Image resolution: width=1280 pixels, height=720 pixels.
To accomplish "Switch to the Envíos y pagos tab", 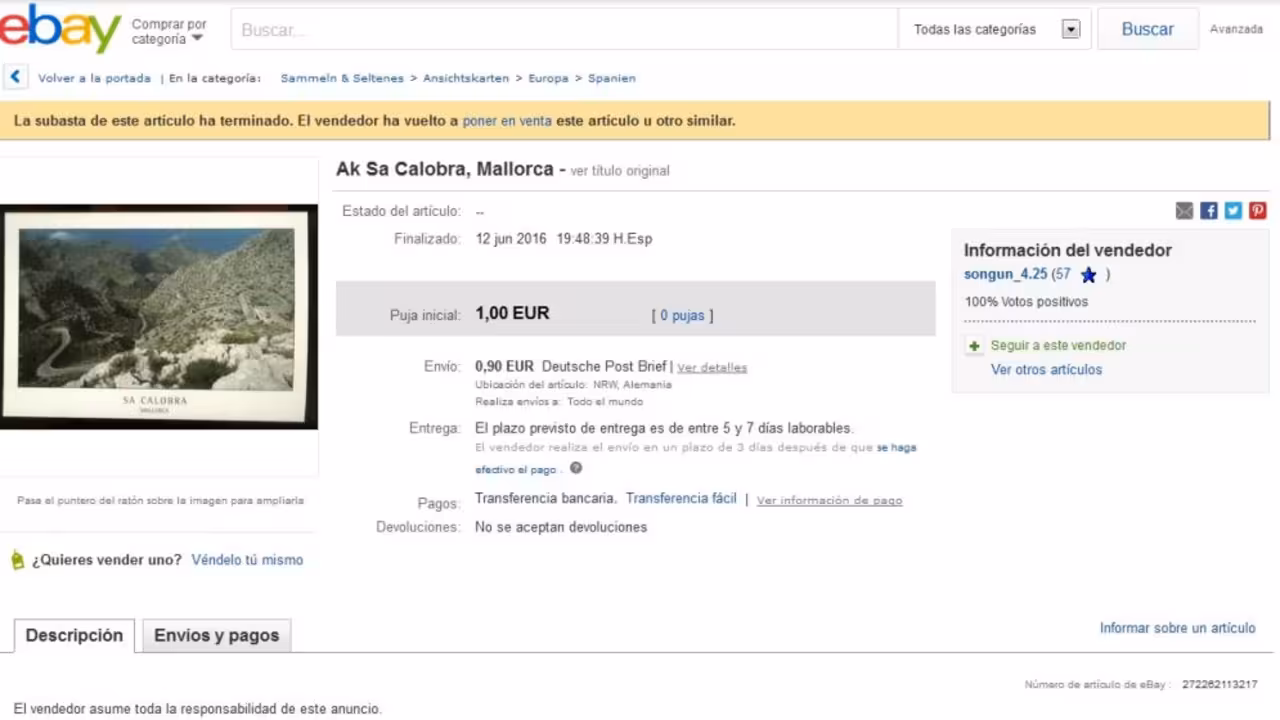I will [x=216, y=635].
